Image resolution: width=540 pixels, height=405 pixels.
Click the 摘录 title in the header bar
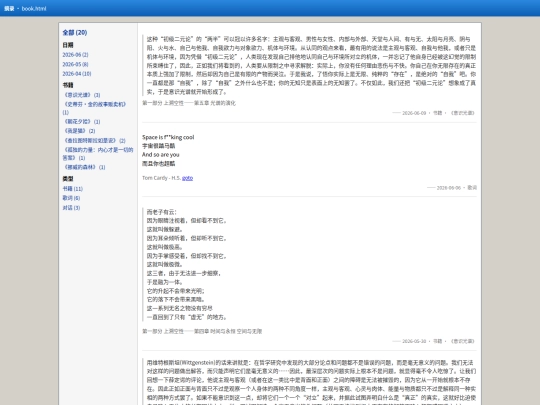9,9
